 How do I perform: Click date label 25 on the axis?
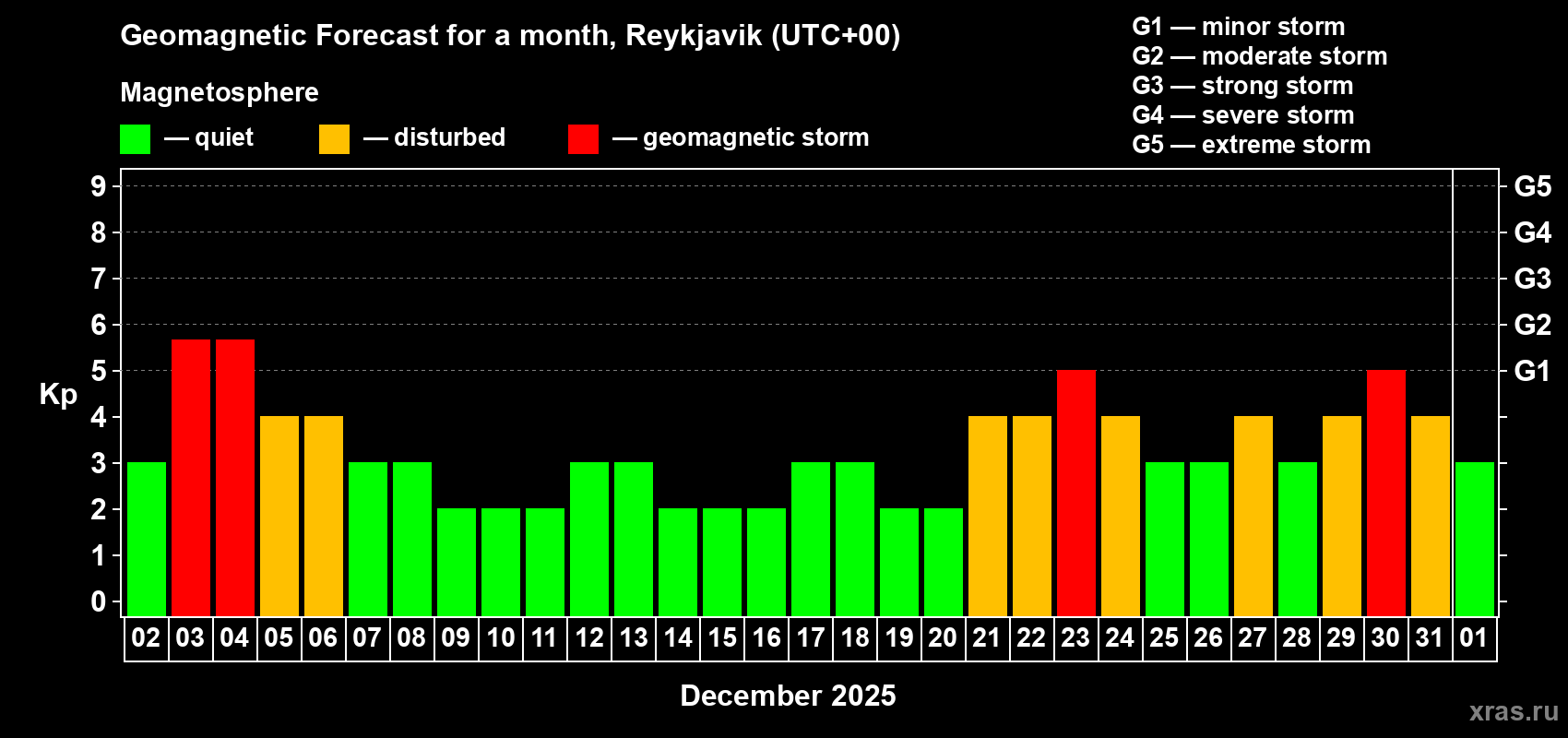coord(1164,638)
